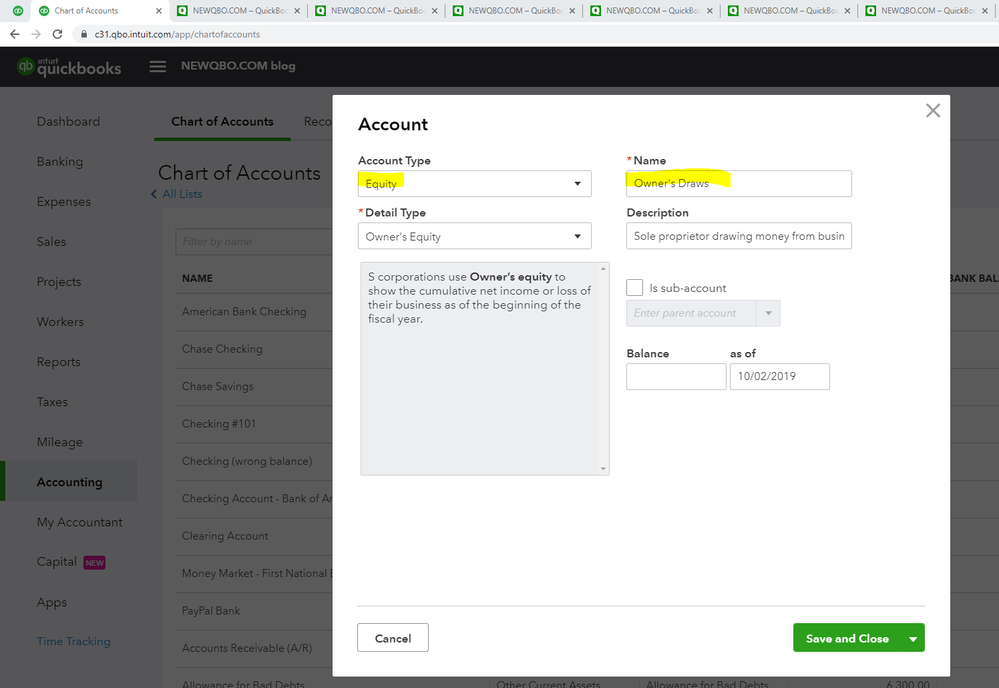Click the QuickBooks logo
The width and height of the screenshot is (999, 688).
[x=69, y=67]
